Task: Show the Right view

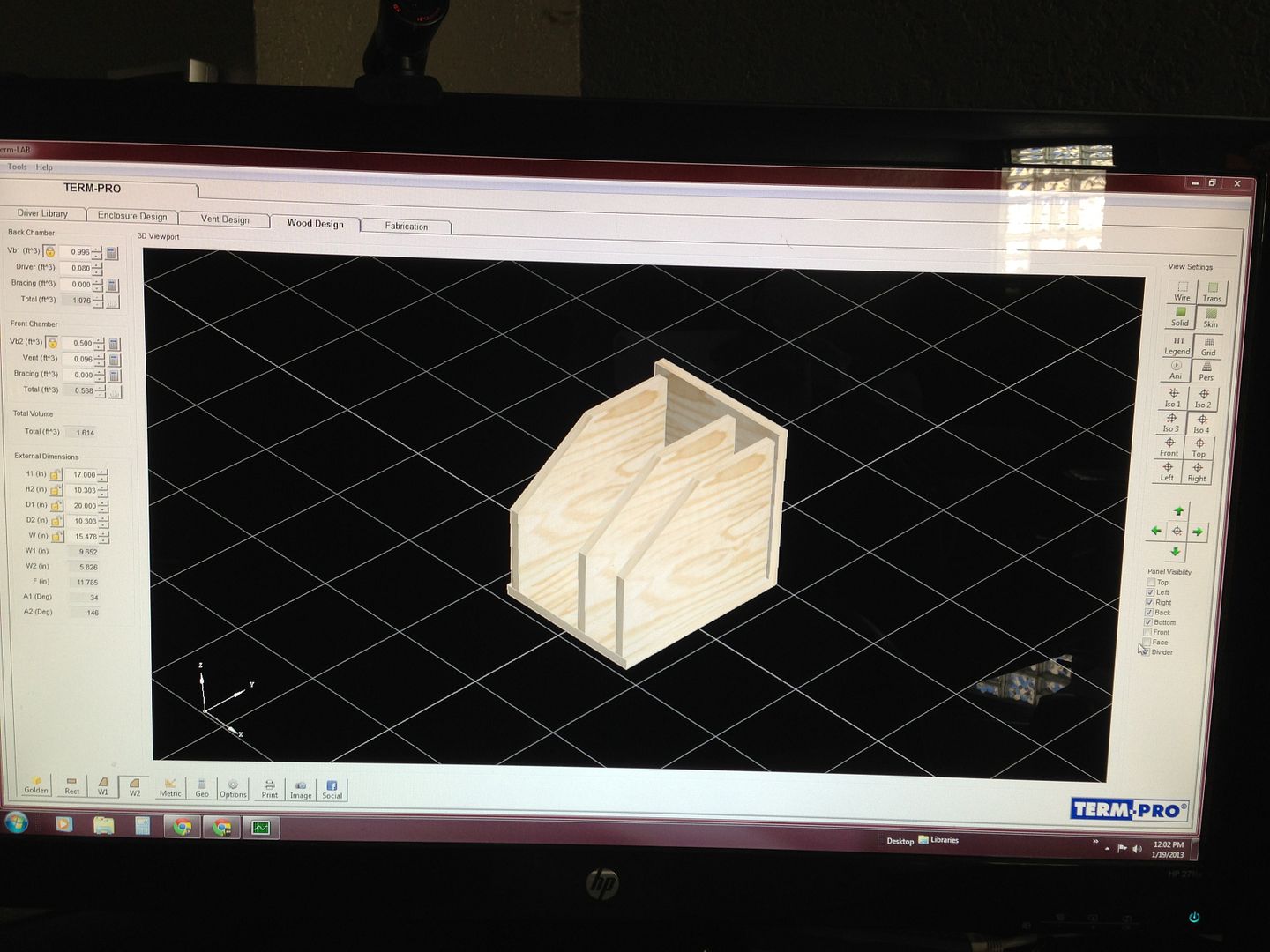Action: 1197,472
